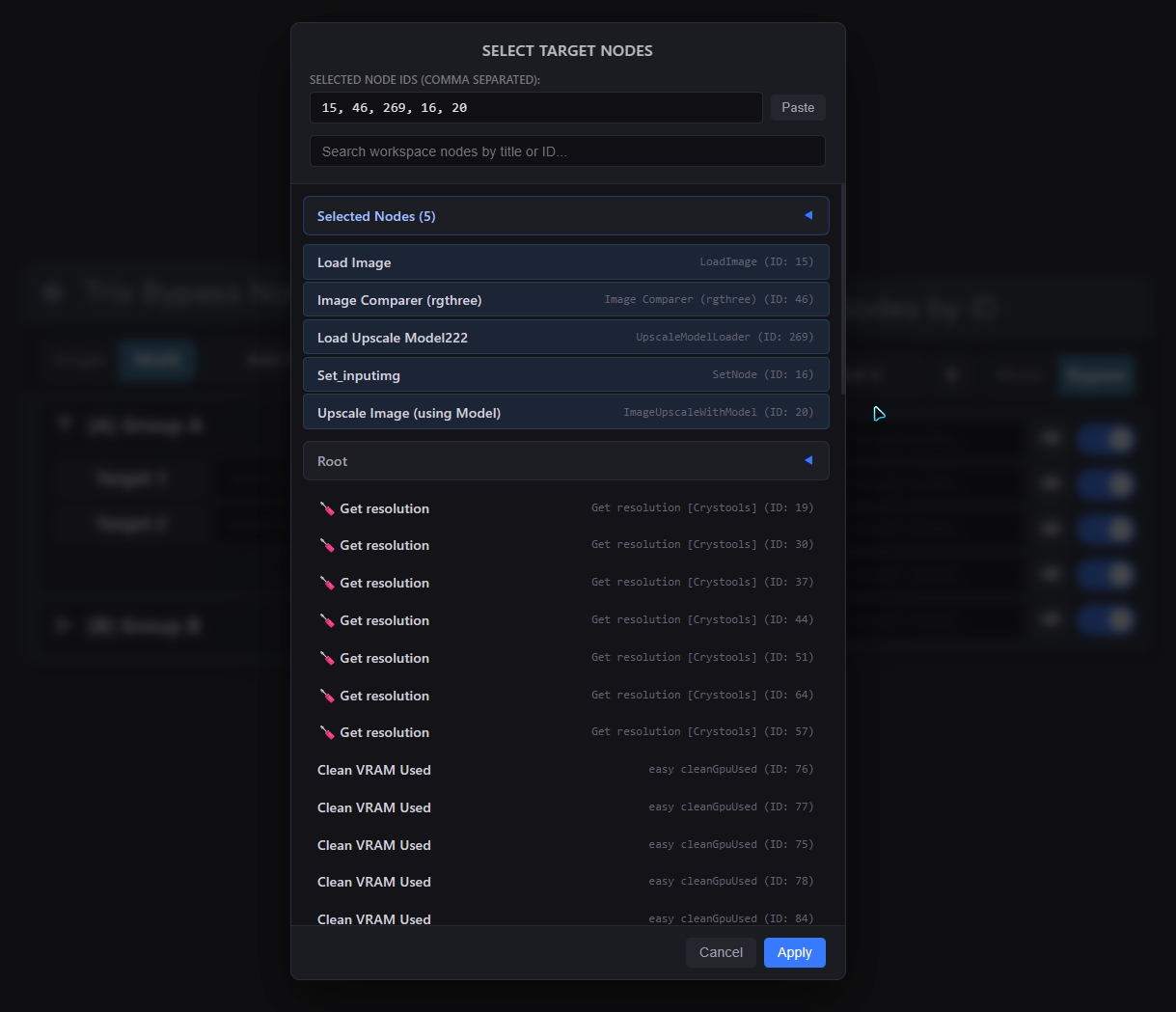Select Clean VRAM Used node ID 84
Screen dimensions: 1176x1012
(566, 915)
